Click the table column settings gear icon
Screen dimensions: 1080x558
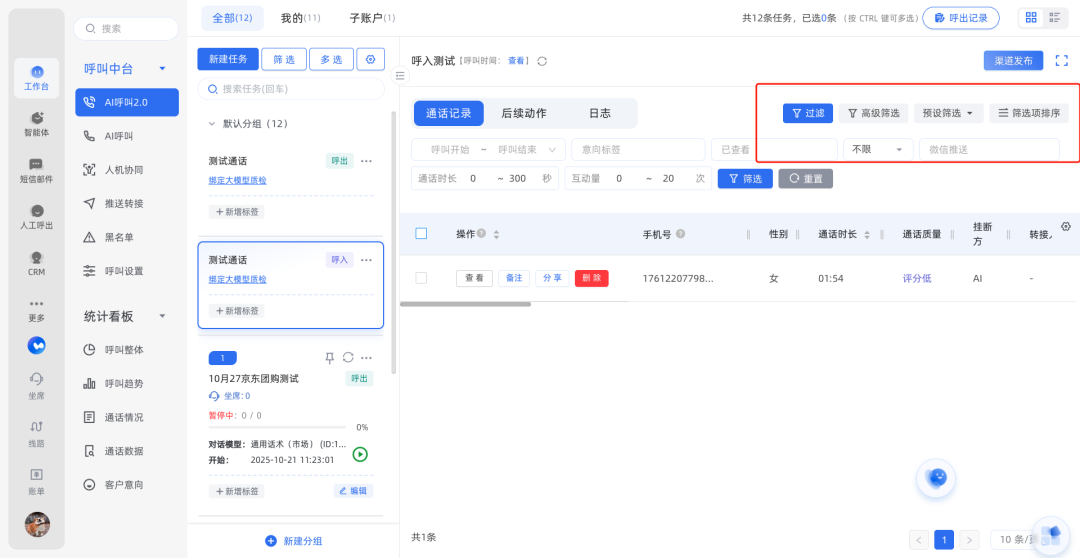[x=1065, y=227]
